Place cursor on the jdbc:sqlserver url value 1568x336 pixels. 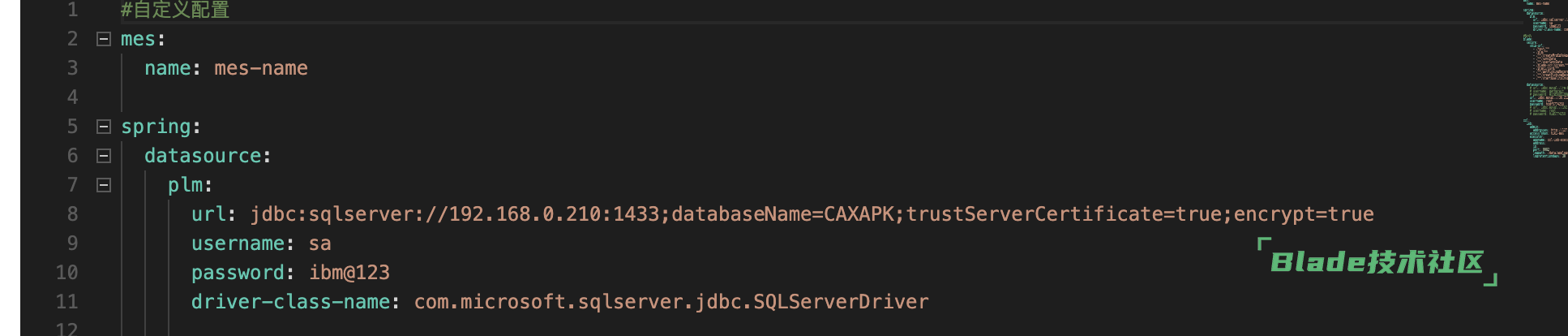click(811, 214)
